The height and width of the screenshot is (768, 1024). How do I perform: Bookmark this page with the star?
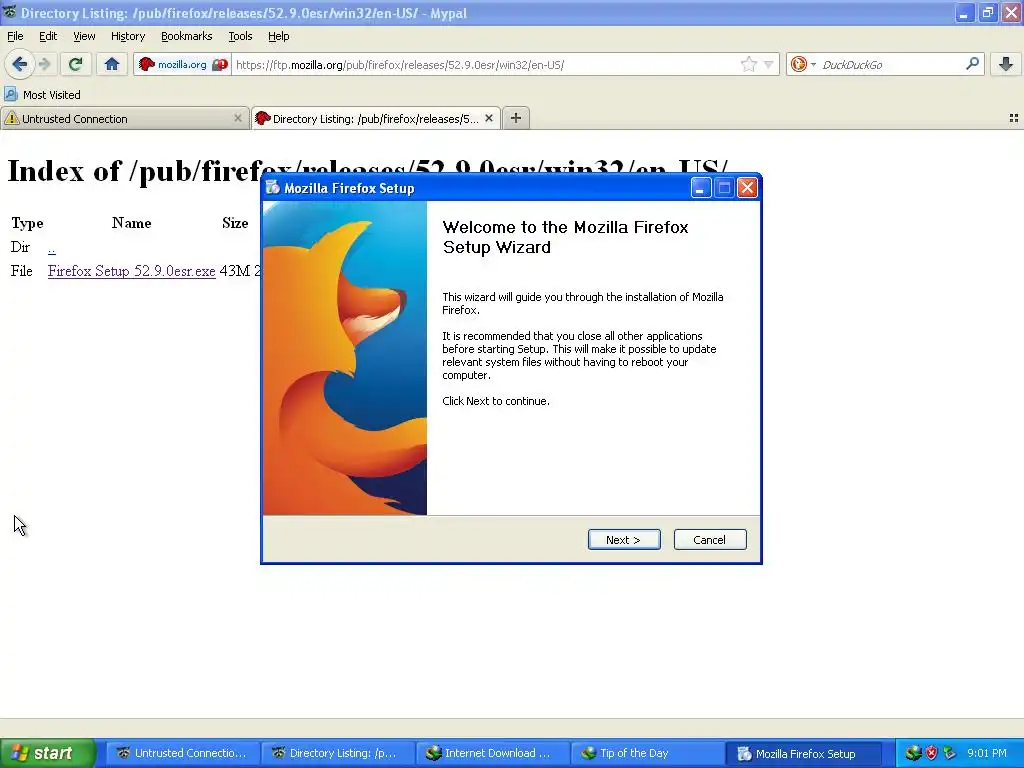748,64
